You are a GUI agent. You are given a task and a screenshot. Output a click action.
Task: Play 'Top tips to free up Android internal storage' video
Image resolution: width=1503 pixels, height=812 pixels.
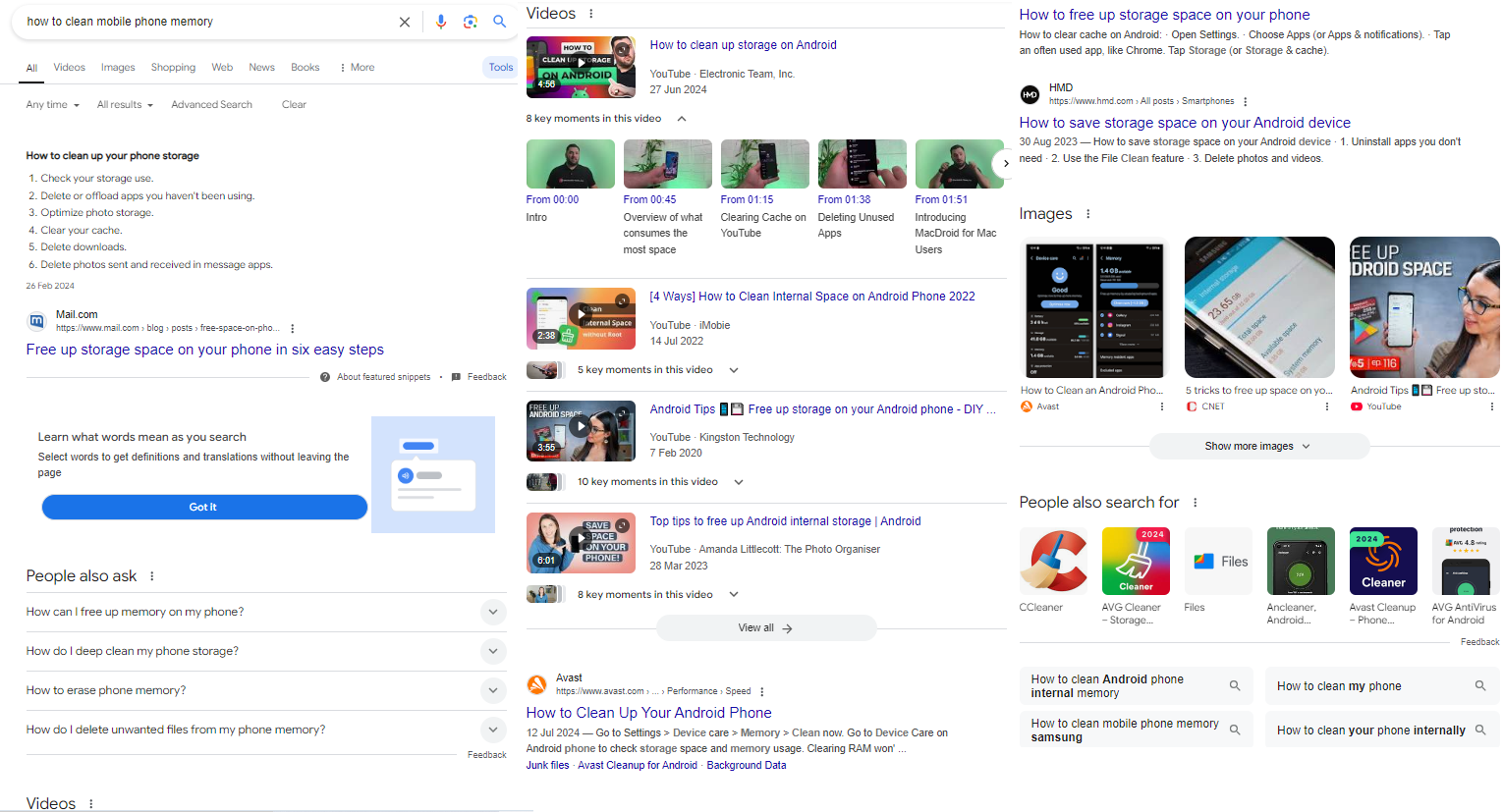click(581, 543)
